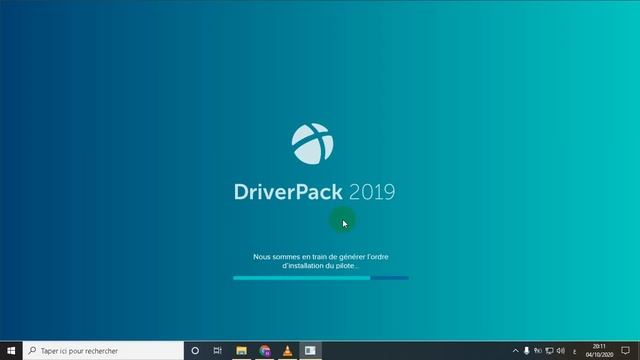Screen dimensions: 640x360
Task: Expand hidden system tray icons chevron
Action: click(x=516, y=351)
